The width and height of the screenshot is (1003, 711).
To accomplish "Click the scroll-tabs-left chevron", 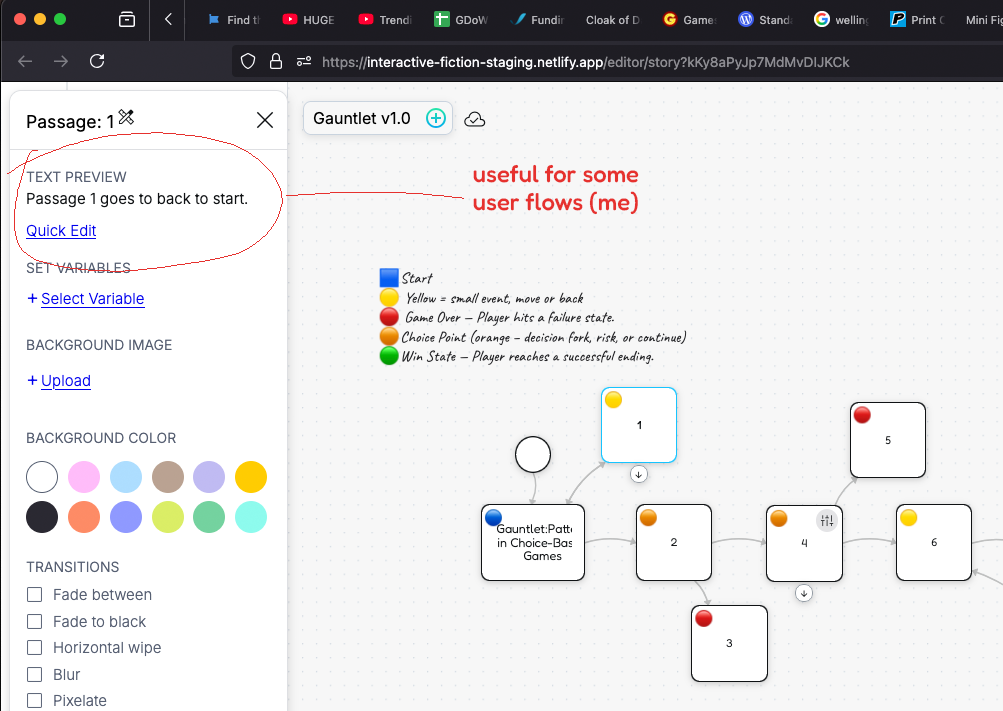I will click(168, 19).
